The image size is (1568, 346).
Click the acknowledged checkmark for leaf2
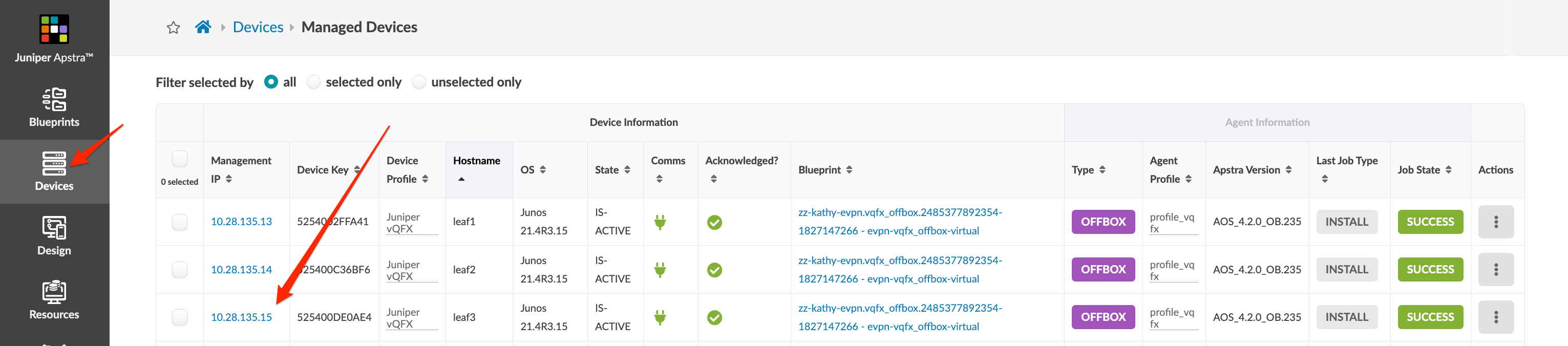714,270
